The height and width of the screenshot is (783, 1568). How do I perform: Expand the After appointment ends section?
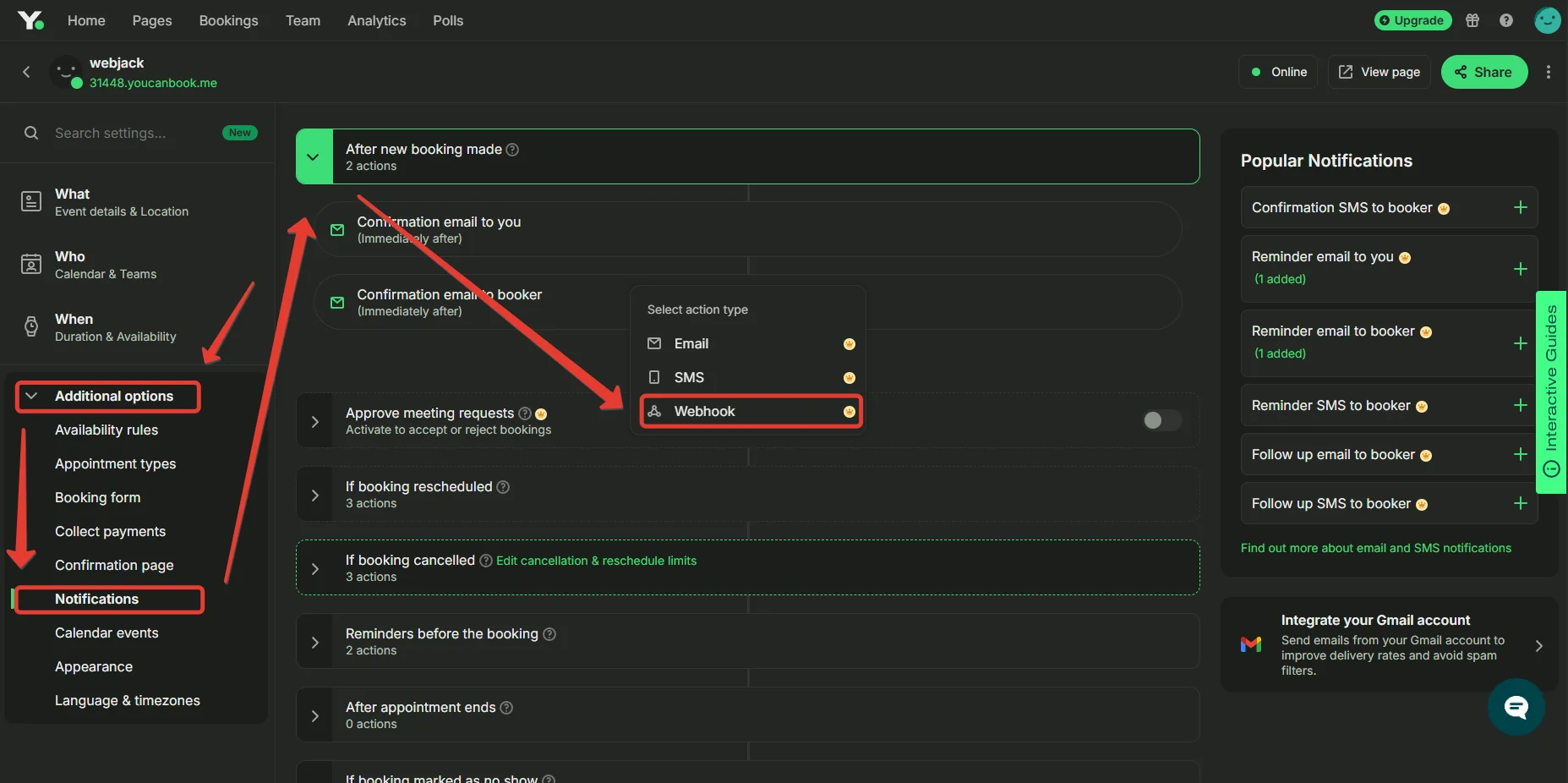click(314, 715)
